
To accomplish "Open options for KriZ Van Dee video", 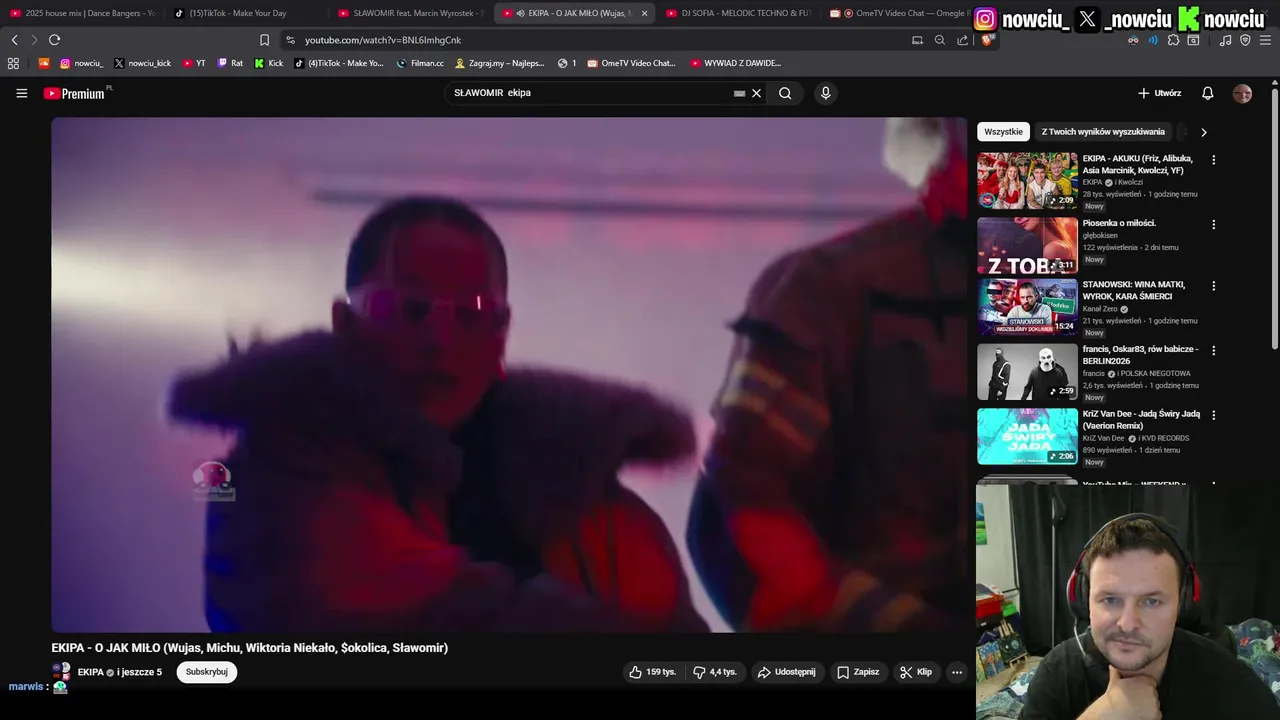I will [1213, 415].
